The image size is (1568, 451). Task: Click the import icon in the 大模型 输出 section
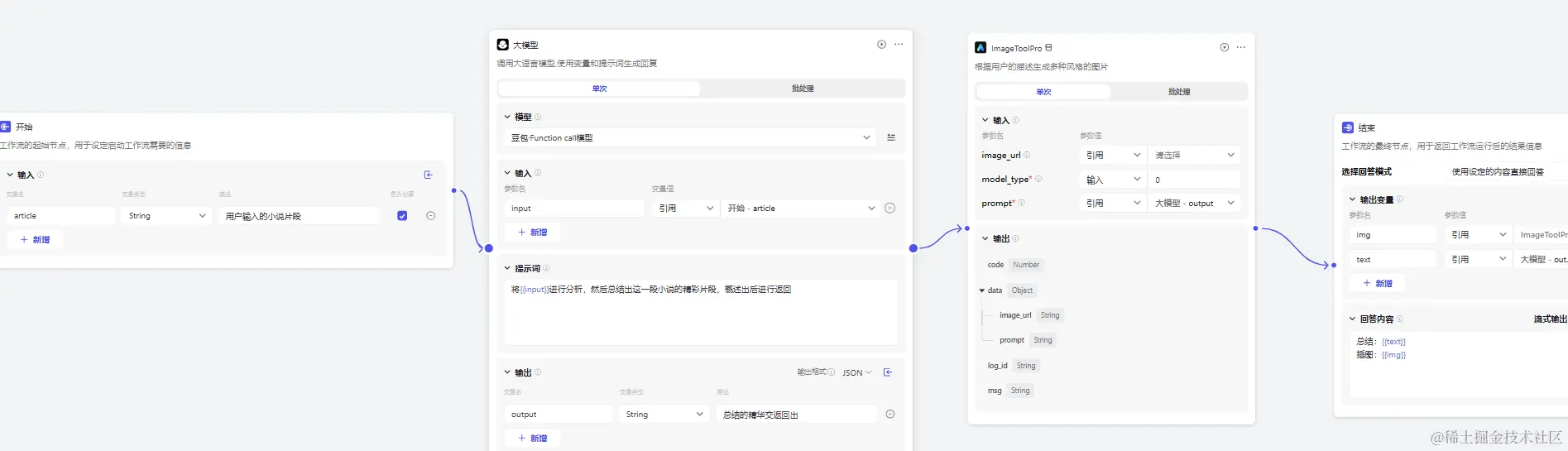pos(888,372)
